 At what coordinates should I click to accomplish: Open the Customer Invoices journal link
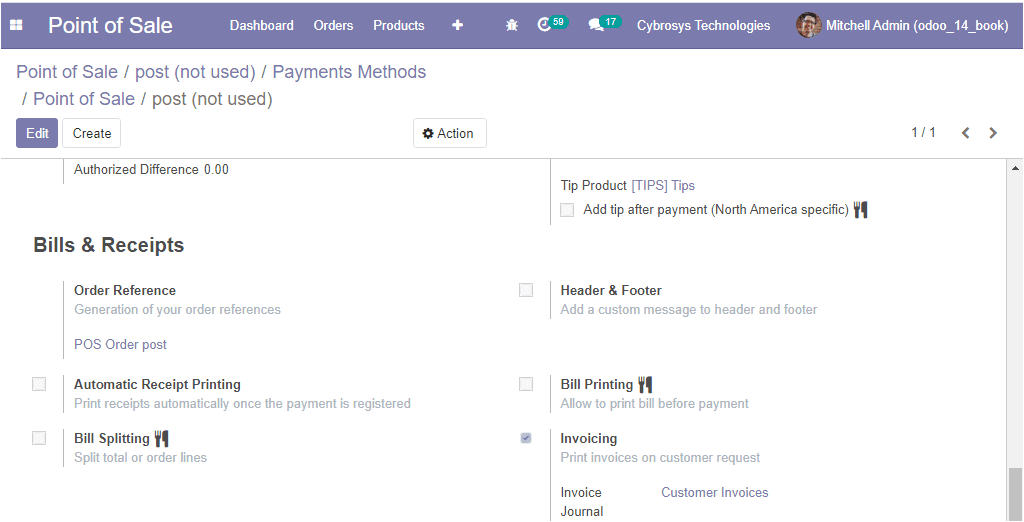point(714,493)
